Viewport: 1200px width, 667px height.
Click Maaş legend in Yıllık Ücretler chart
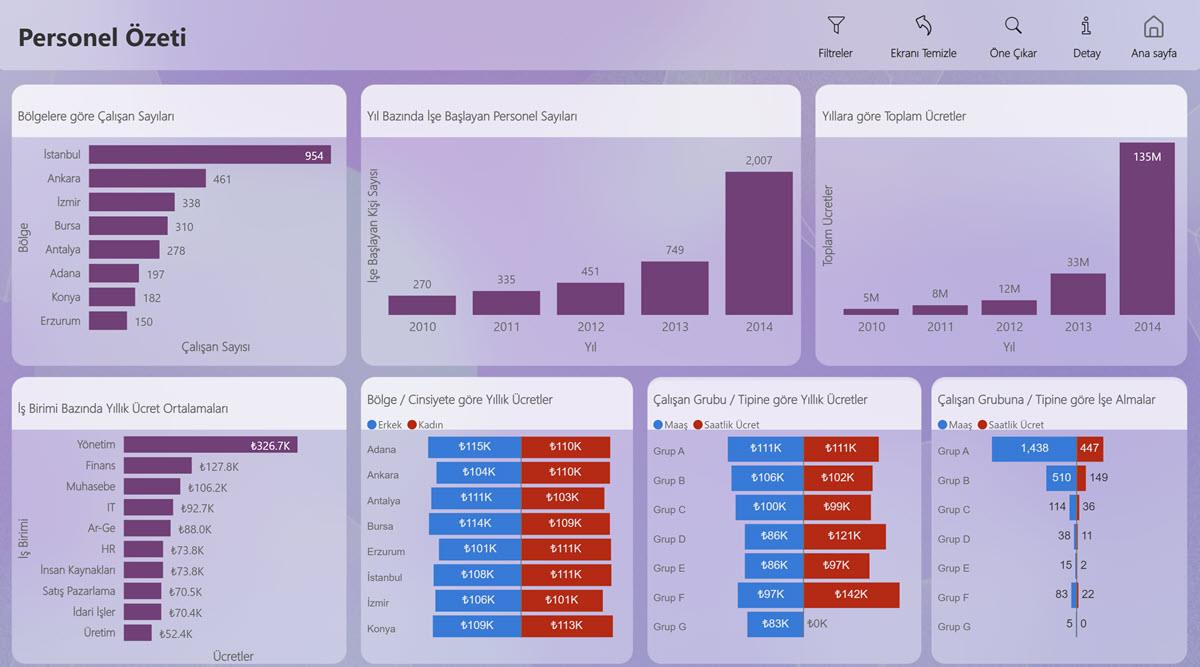[x=670, y=425]
